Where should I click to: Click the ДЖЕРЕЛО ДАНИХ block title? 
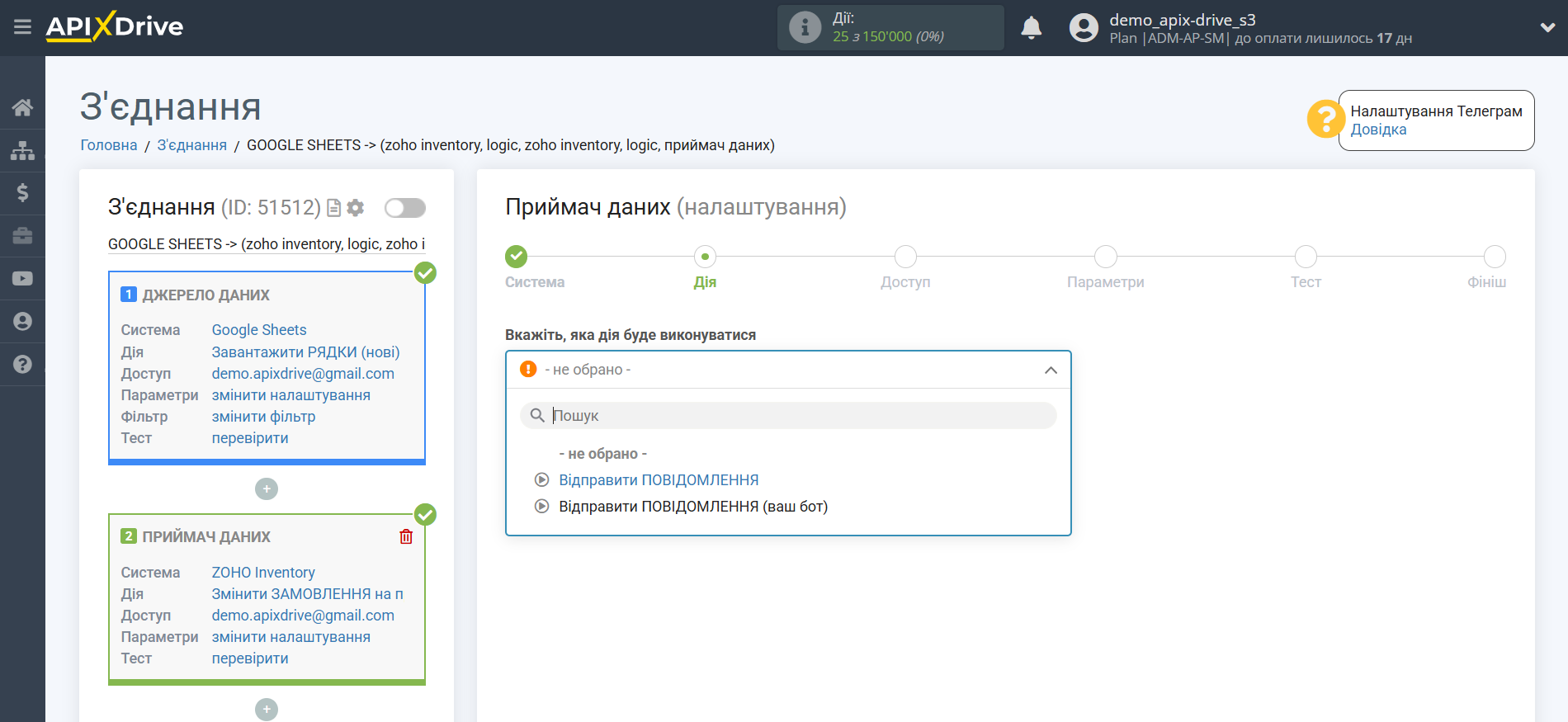point(205,295)
